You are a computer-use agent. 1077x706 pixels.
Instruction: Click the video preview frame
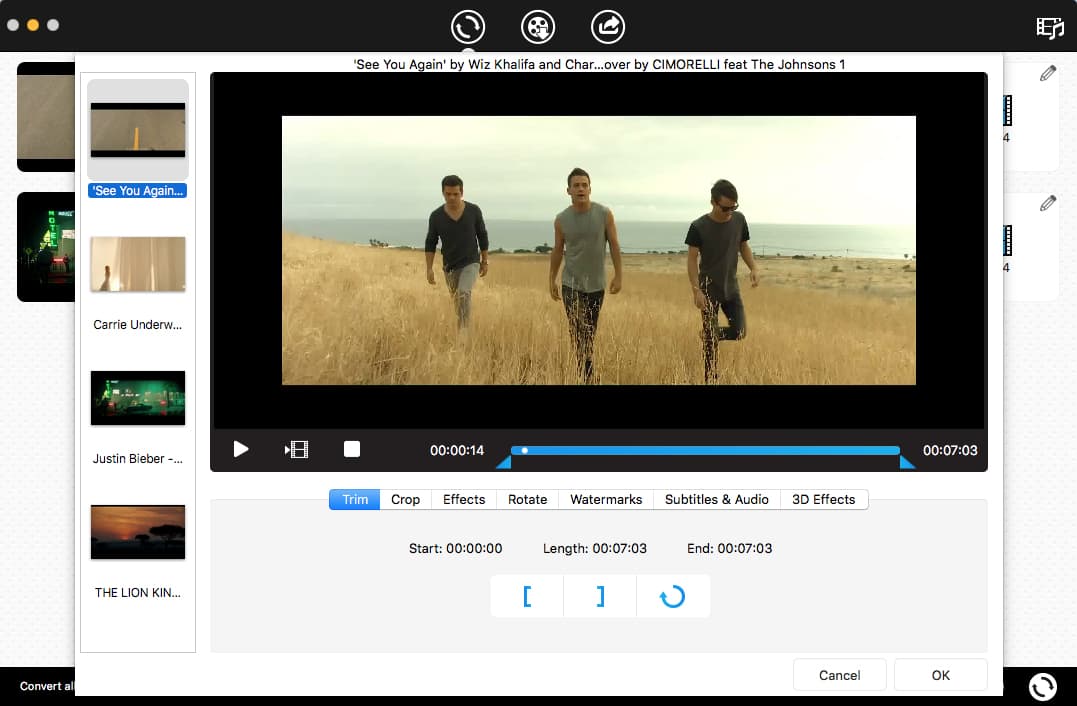click(599, 250)
